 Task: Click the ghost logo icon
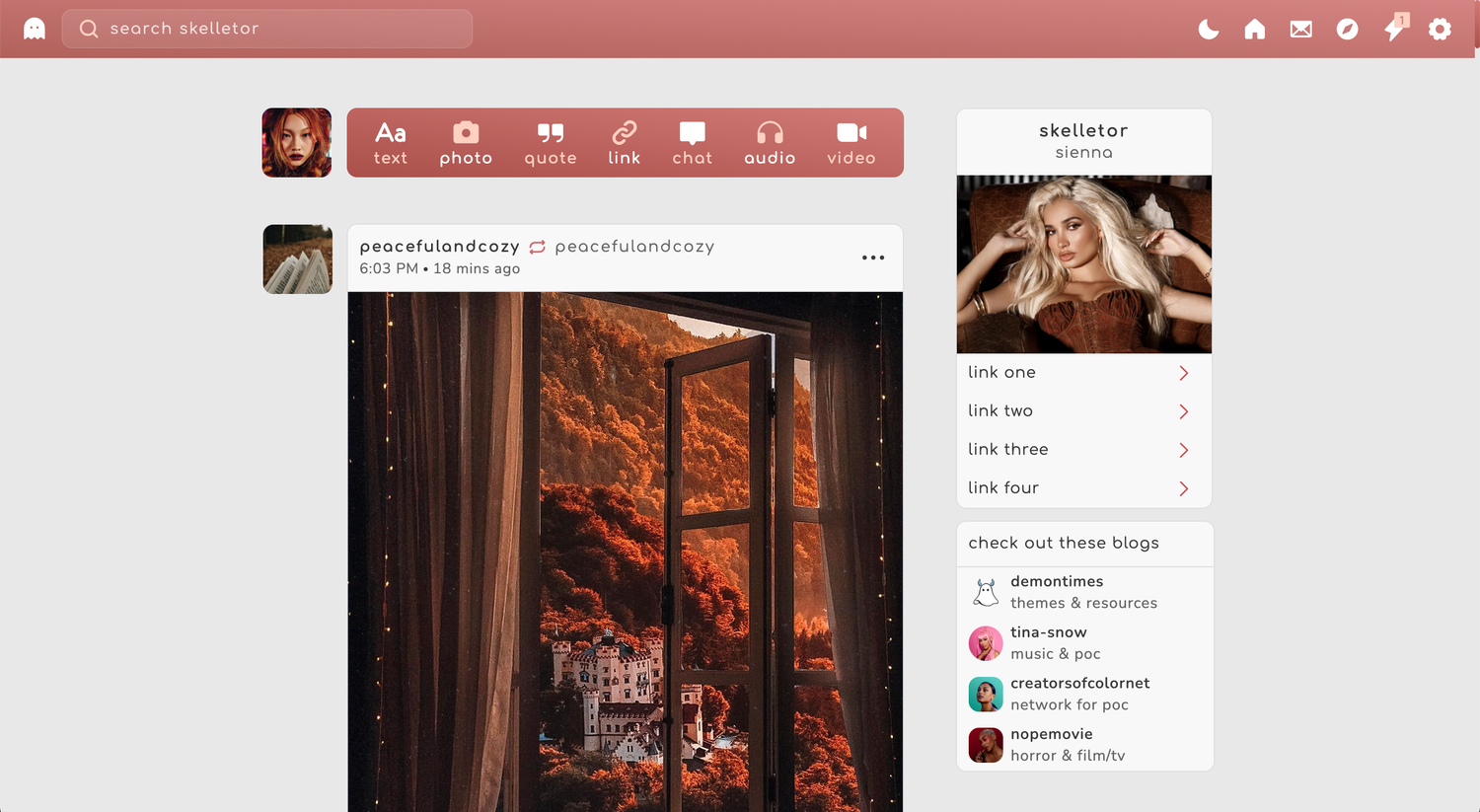(x=35, y=29)
